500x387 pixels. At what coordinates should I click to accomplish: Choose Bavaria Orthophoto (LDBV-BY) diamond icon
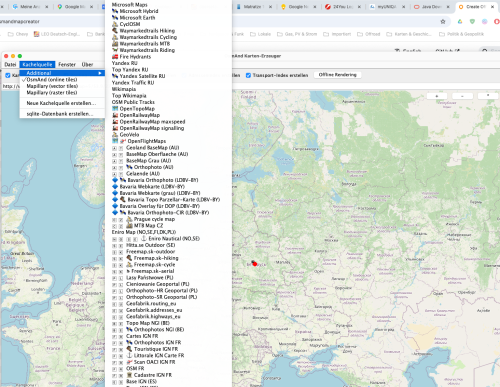(x=115, y=180)
